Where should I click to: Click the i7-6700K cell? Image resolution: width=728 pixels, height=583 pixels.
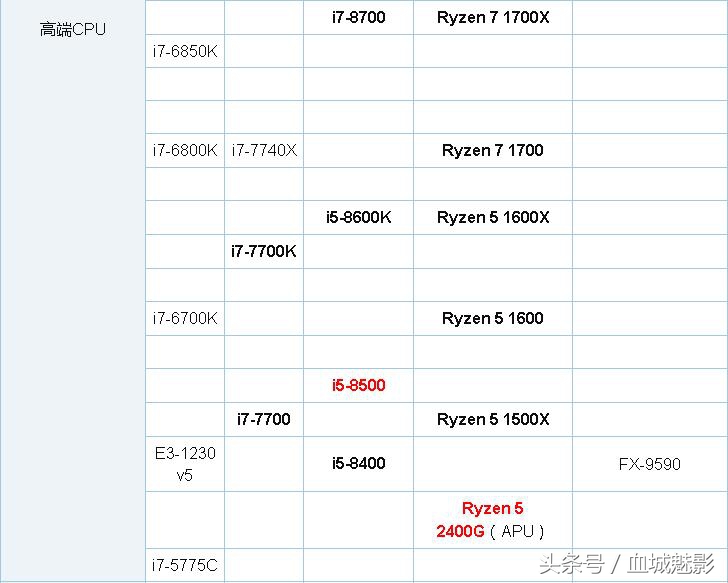pos(185,318)
